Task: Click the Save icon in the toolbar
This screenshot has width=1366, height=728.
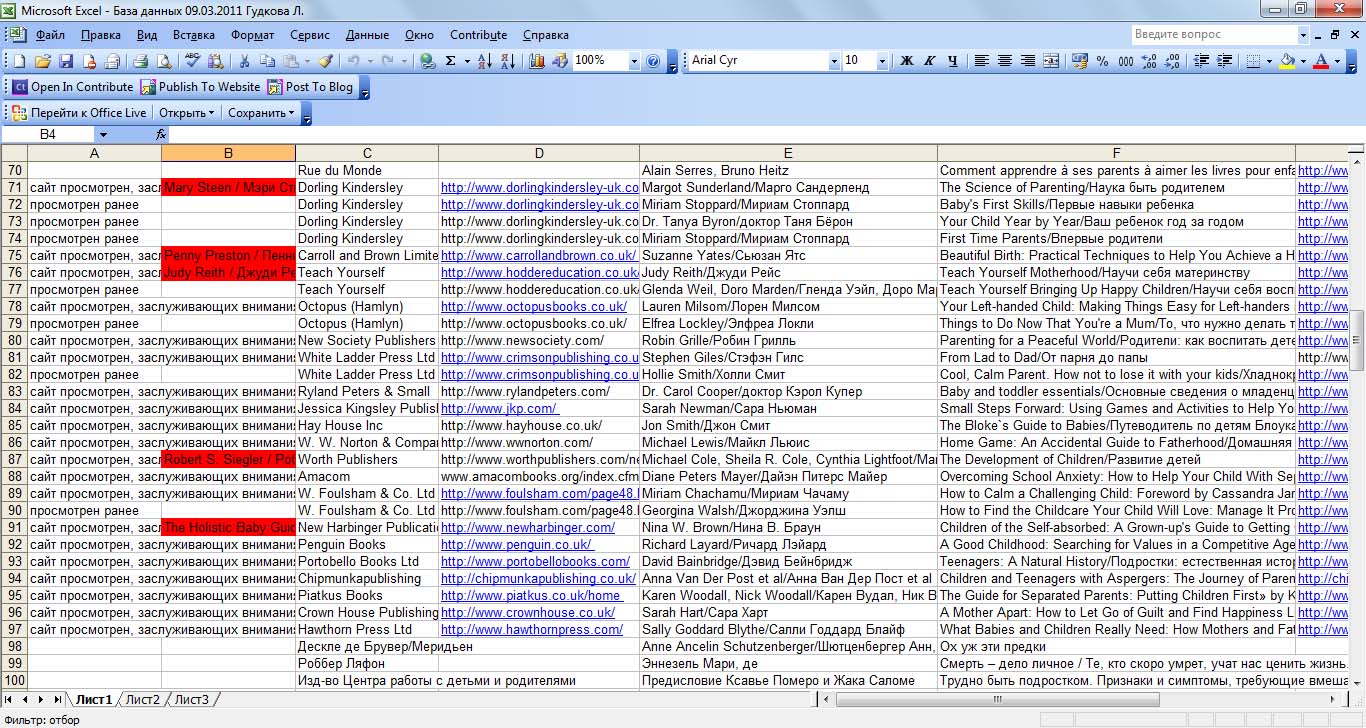Action: (66, 61)
